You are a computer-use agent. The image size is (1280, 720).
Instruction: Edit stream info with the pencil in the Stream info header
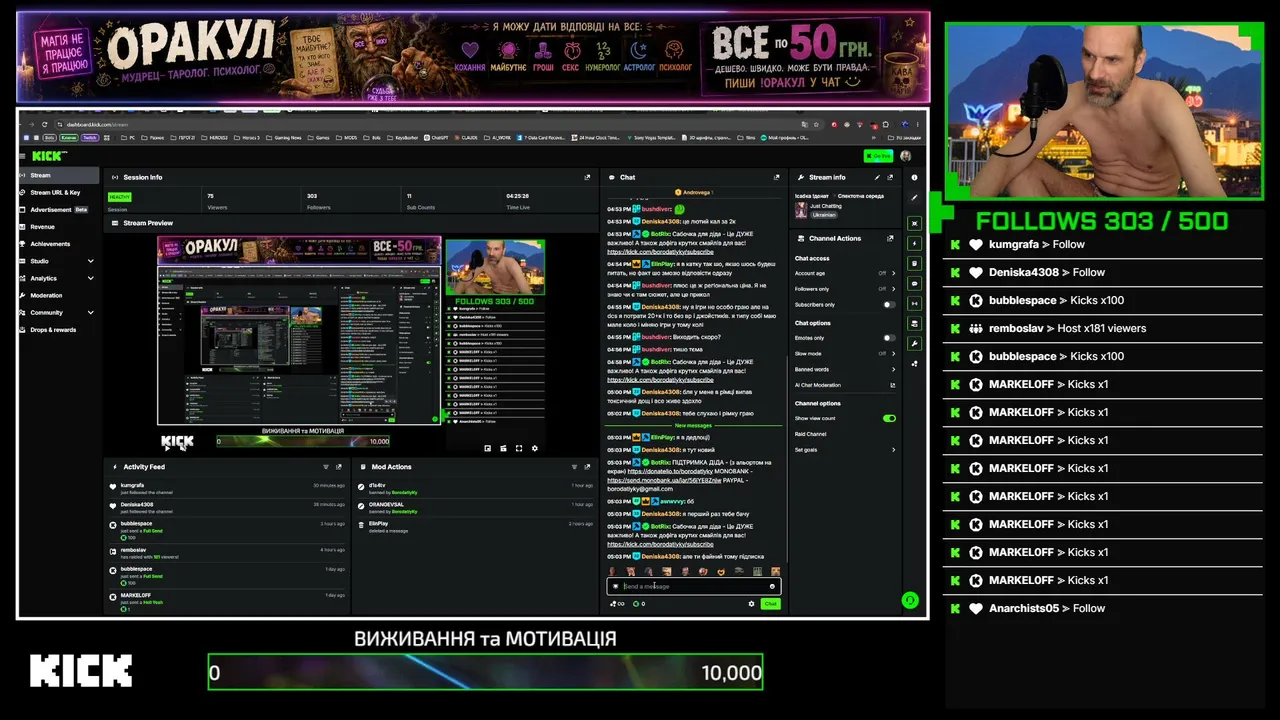(x=877, y=177)
